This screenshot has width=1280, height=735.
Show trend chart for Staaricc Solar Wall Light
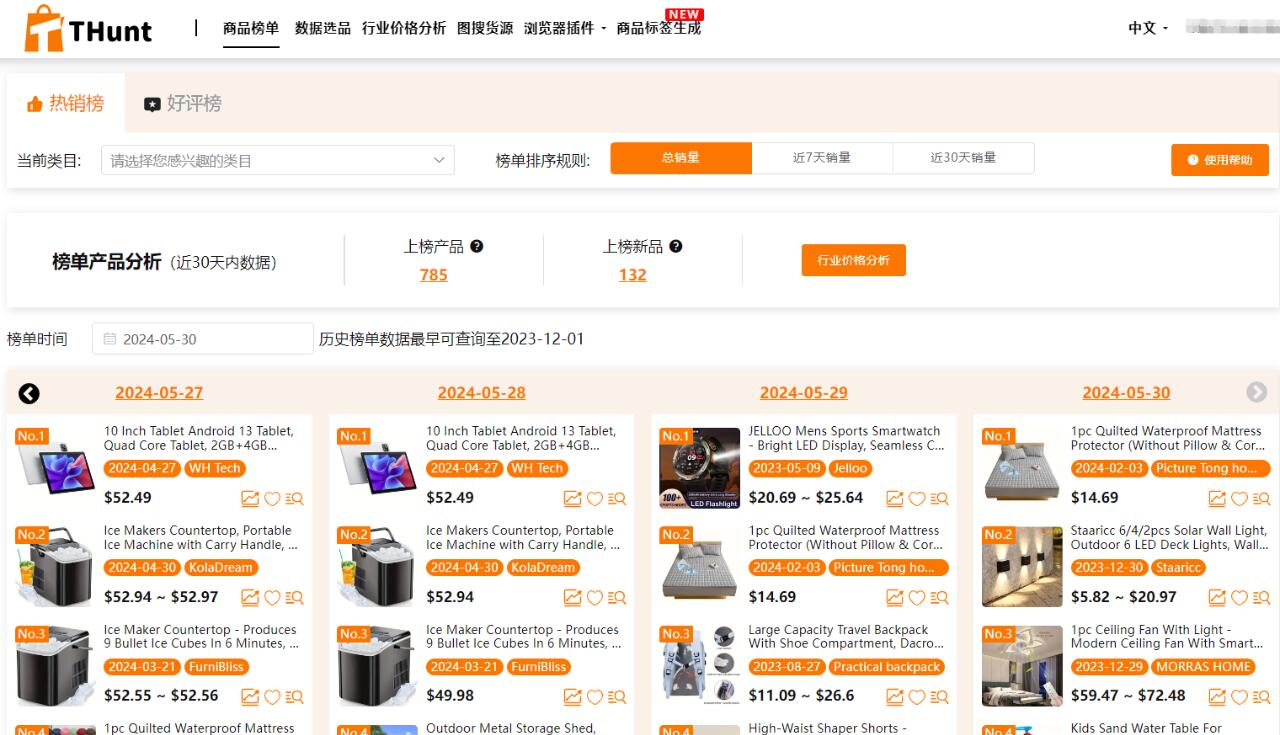click(1217, 597)
